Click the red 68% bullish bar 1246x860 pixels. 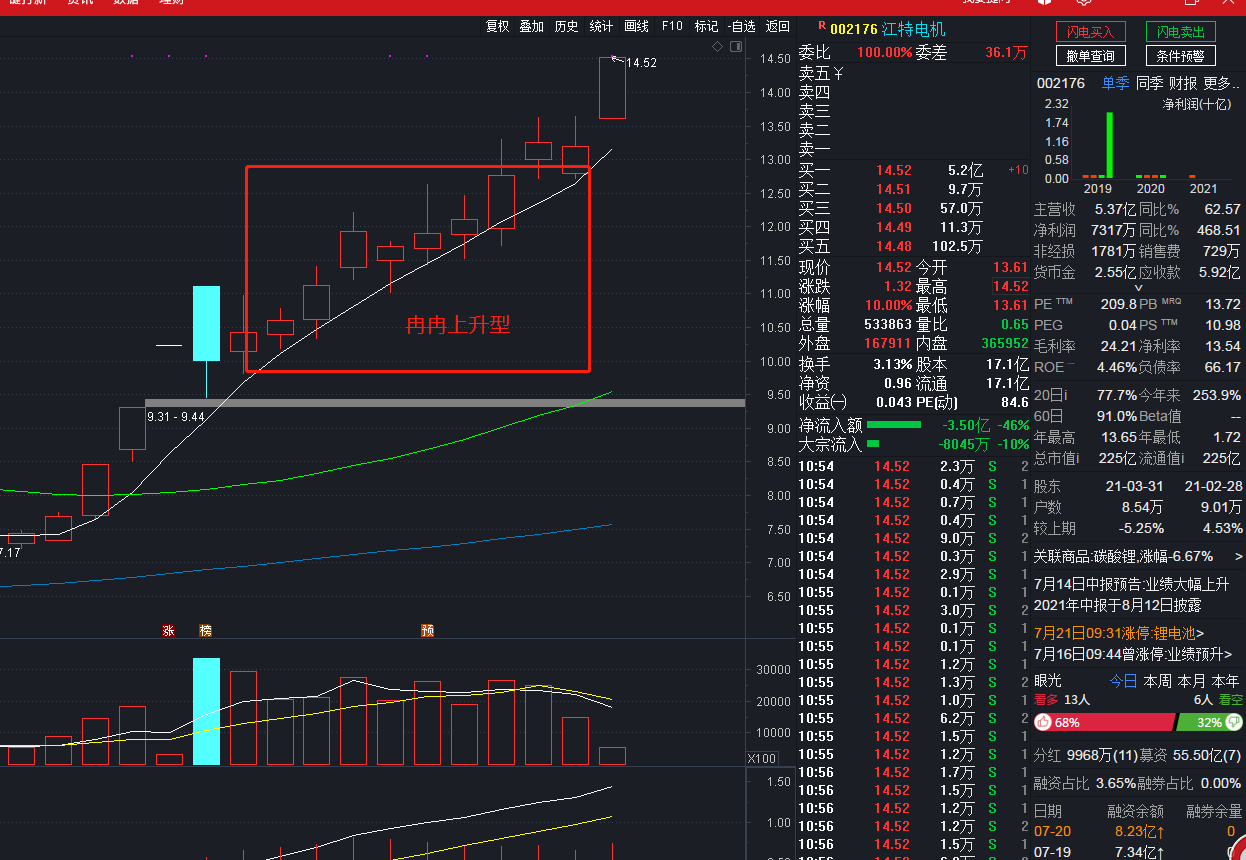[1103, 722]
